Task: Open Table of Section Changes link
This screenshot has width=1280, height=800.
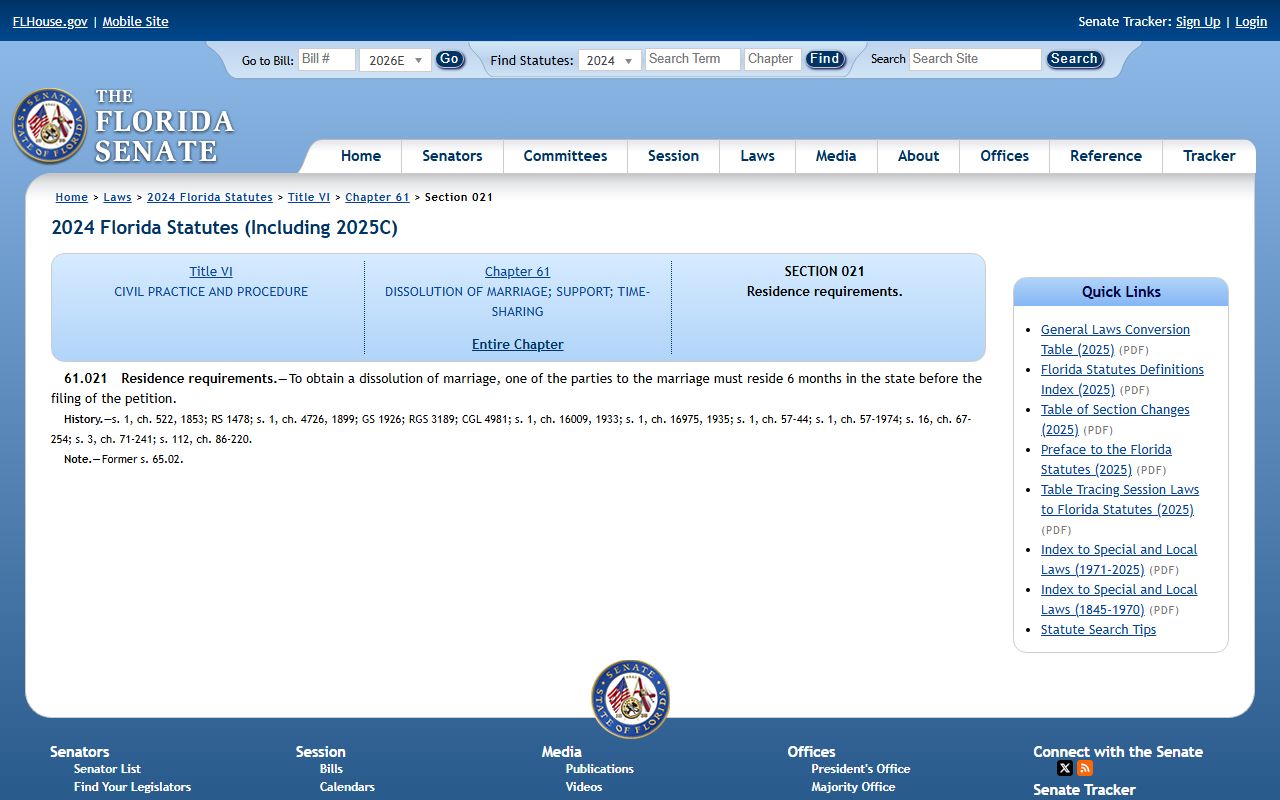Action: (1115, 419)
